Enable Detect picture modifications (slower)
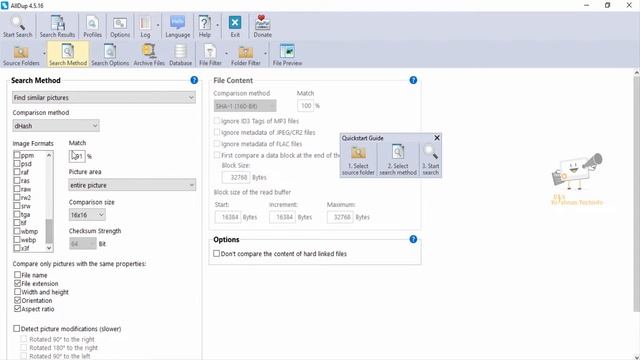This screenshot has width=640, height=360. (x=17, y=329)
